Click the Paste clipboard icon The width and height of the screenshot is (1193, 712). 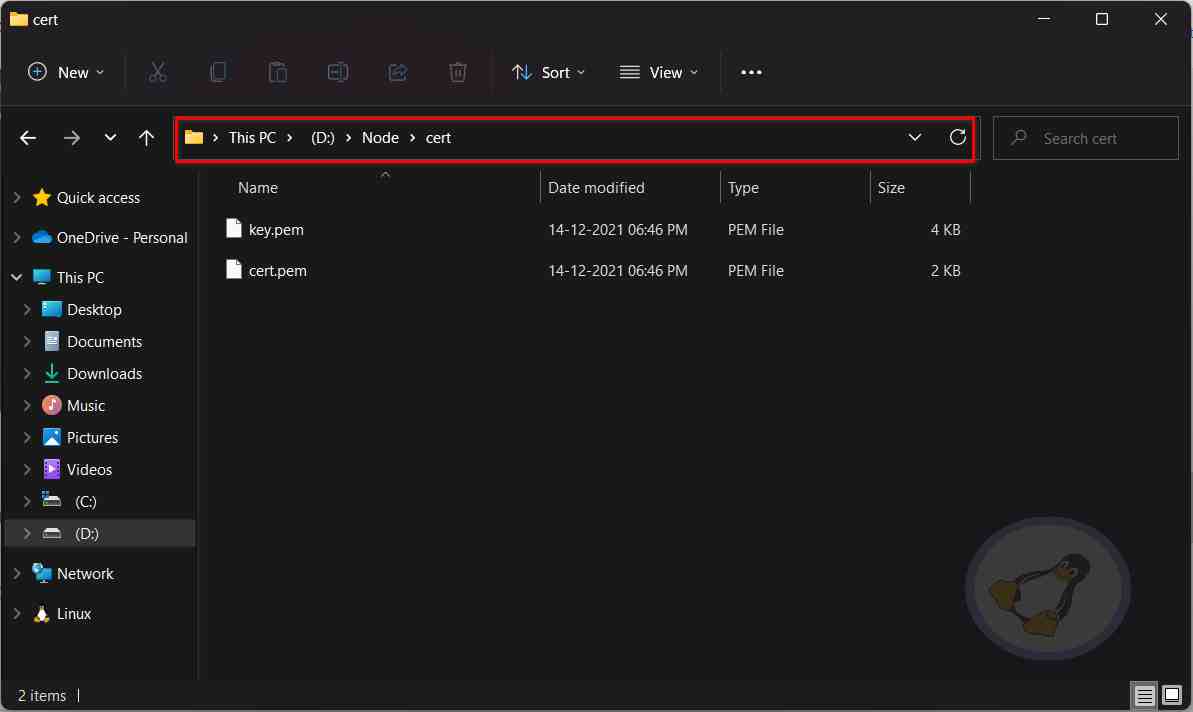(278, 72)
